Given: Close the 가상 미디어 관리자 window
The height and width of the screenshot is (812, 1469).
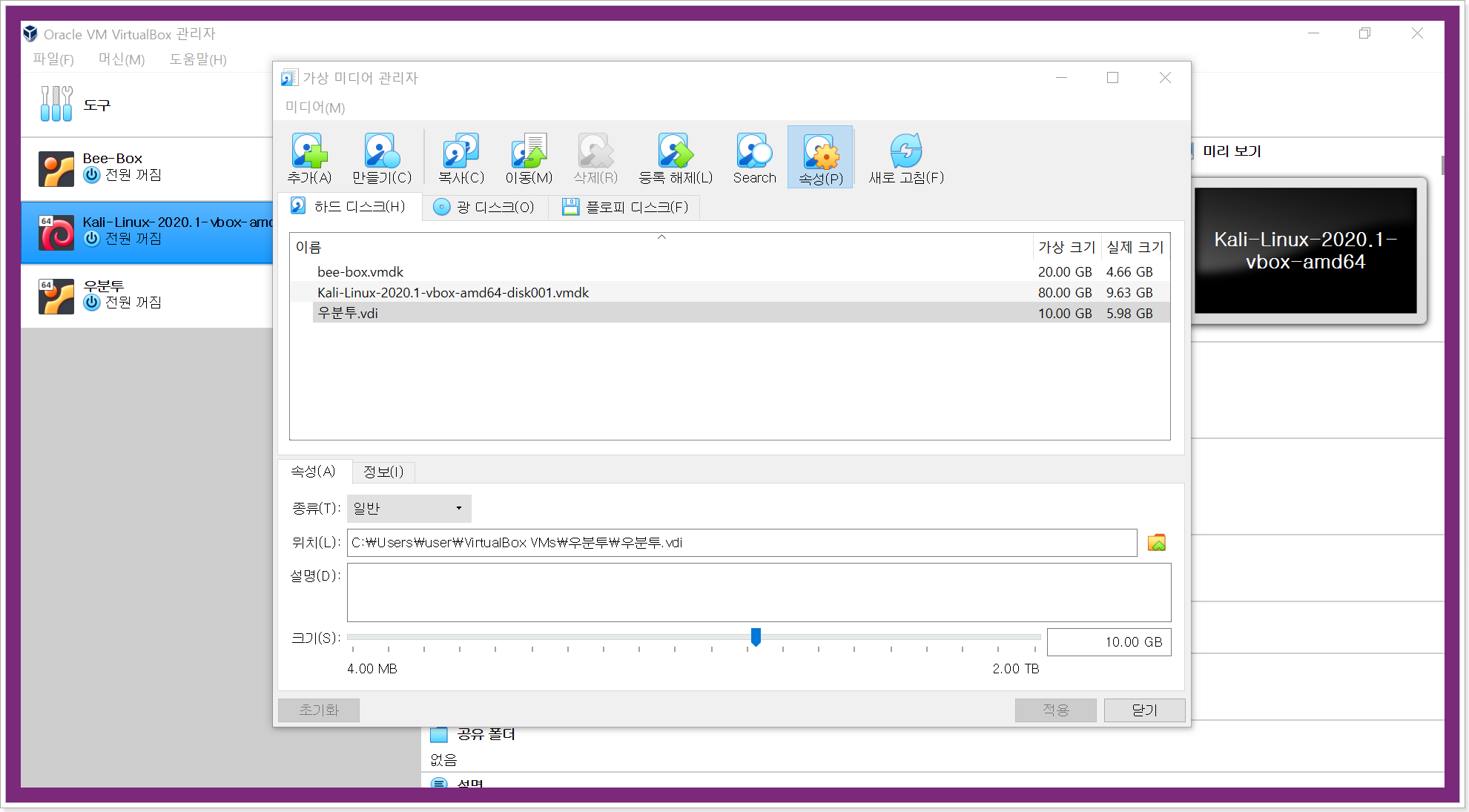Looking at the screenshot, I should click(x=1165, y=78).
